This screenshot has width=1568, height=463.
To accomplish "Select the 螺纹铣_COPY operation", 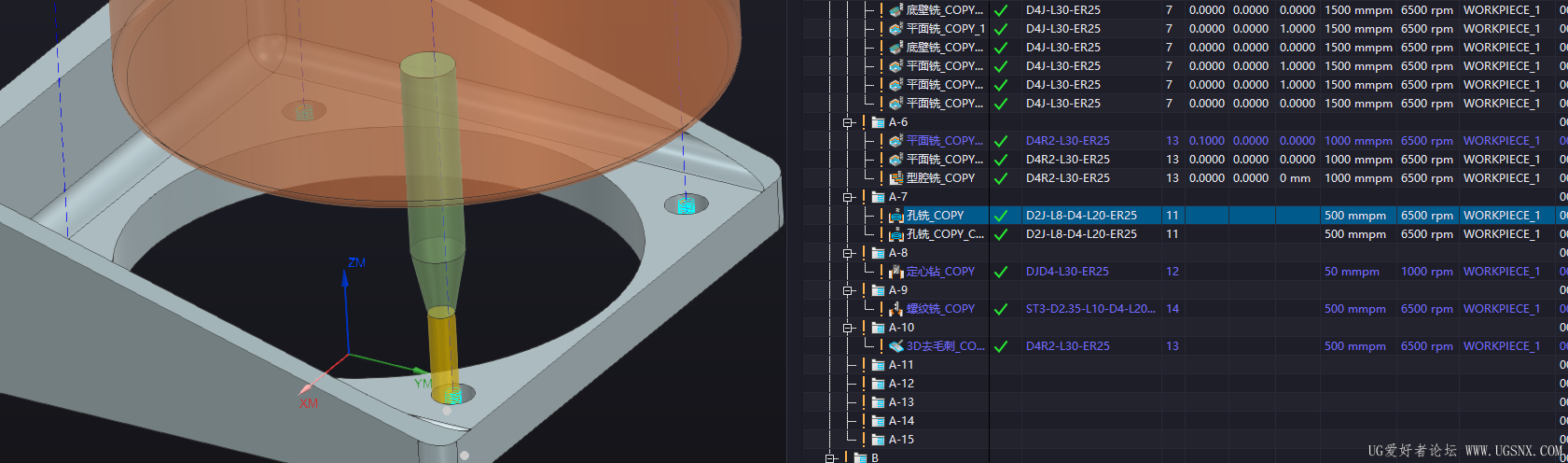I will point(941,309).
